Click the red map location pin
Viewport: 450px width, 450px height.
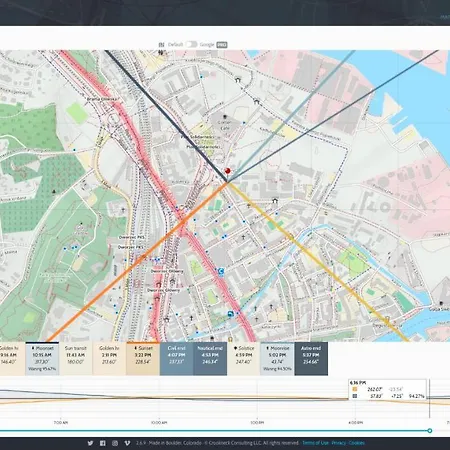pyautogui.click(x=228, y=171)
